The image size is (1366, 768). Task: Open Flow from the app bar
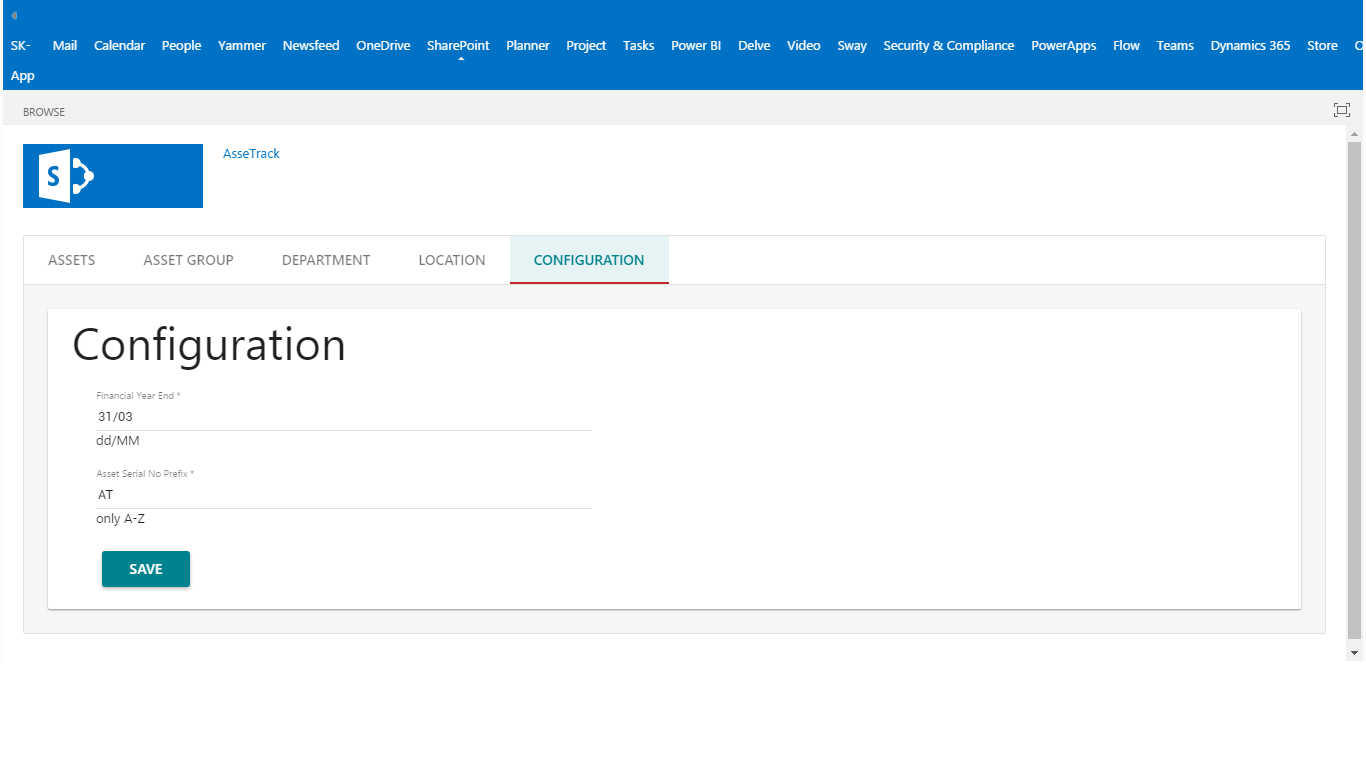(x=1126, y=45)
